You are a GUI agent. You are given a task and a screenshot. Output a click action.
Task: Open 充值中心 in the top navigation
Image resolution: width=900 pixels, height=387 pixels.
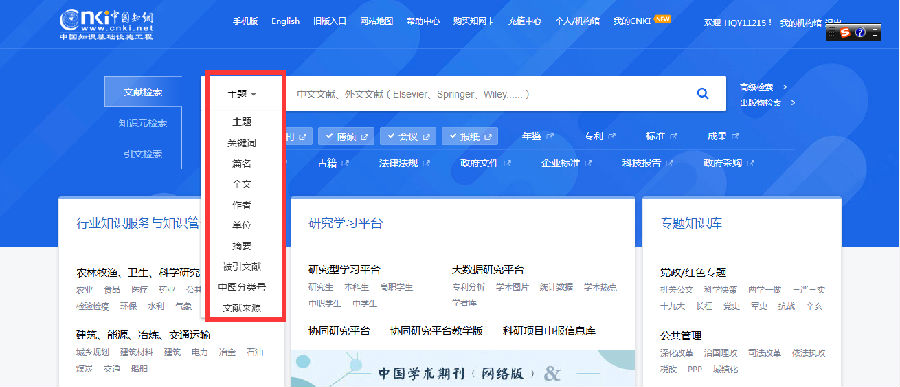(x=524, y=21)
